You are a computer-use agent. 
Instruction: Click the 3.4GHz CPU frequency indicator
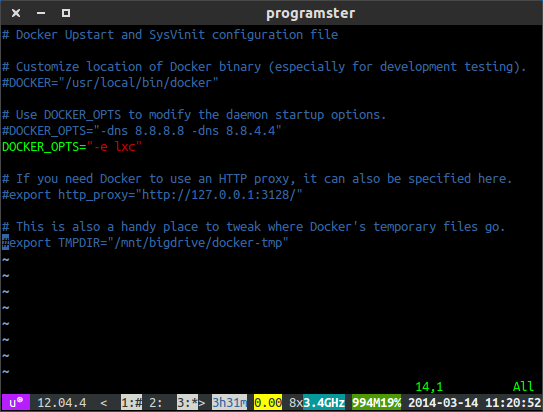[x=324, y=403]
